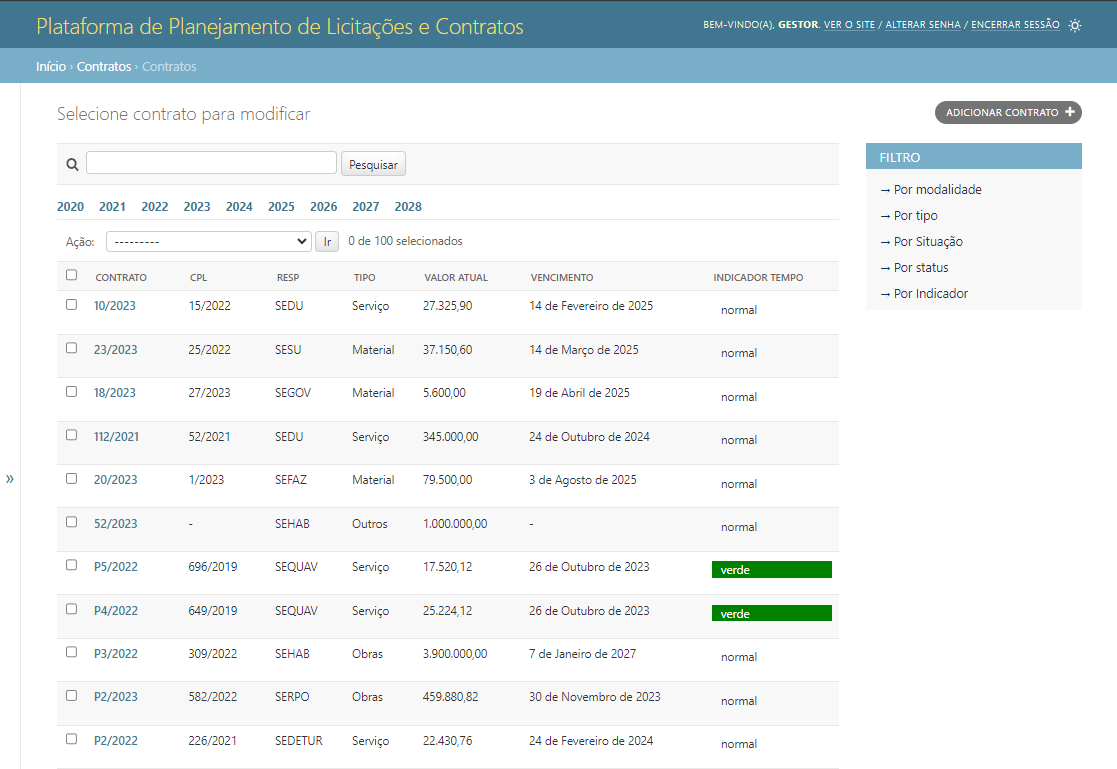Filter contracts by year 2022
The height and width of the screenshot is (769, 1117).
coord(155,207)
